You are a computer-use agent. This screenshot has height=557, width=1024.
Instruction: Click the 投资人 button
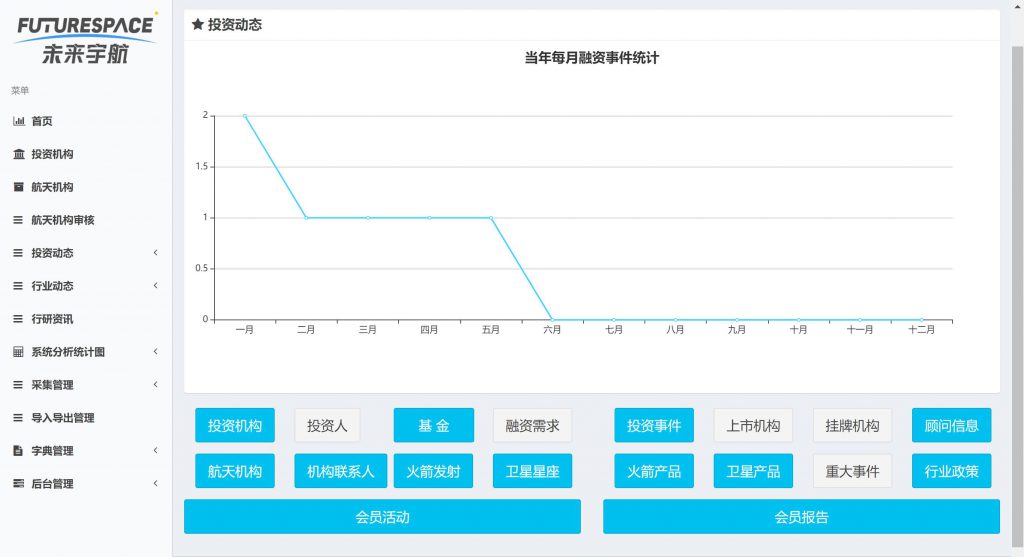point(327,426)
